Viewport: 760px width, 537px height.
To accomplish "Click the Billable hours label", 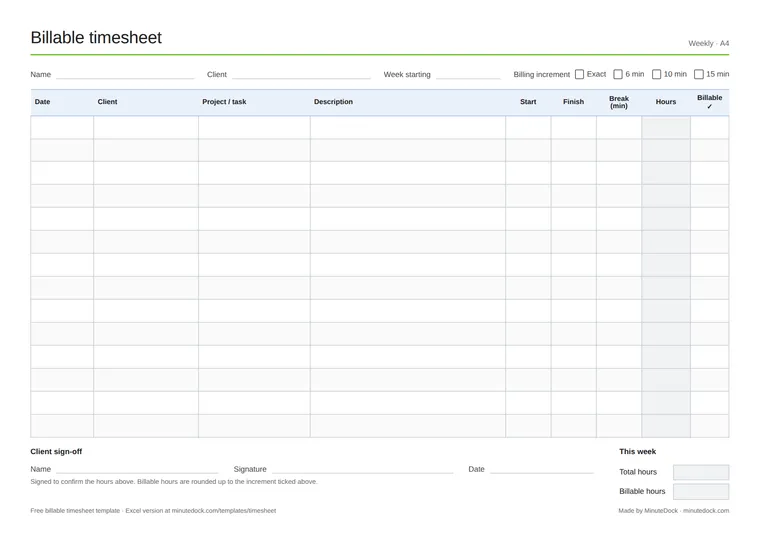I will tap(642, 491).
